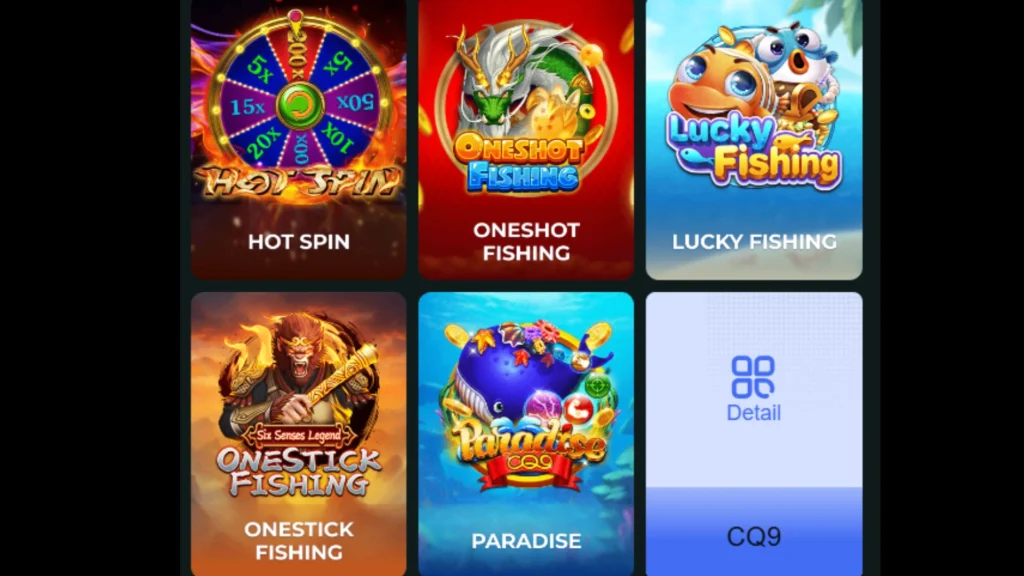Click the green spin button in wheel center
The height and width of the screenshot is (576, 1024).
[x=300, y=106]
